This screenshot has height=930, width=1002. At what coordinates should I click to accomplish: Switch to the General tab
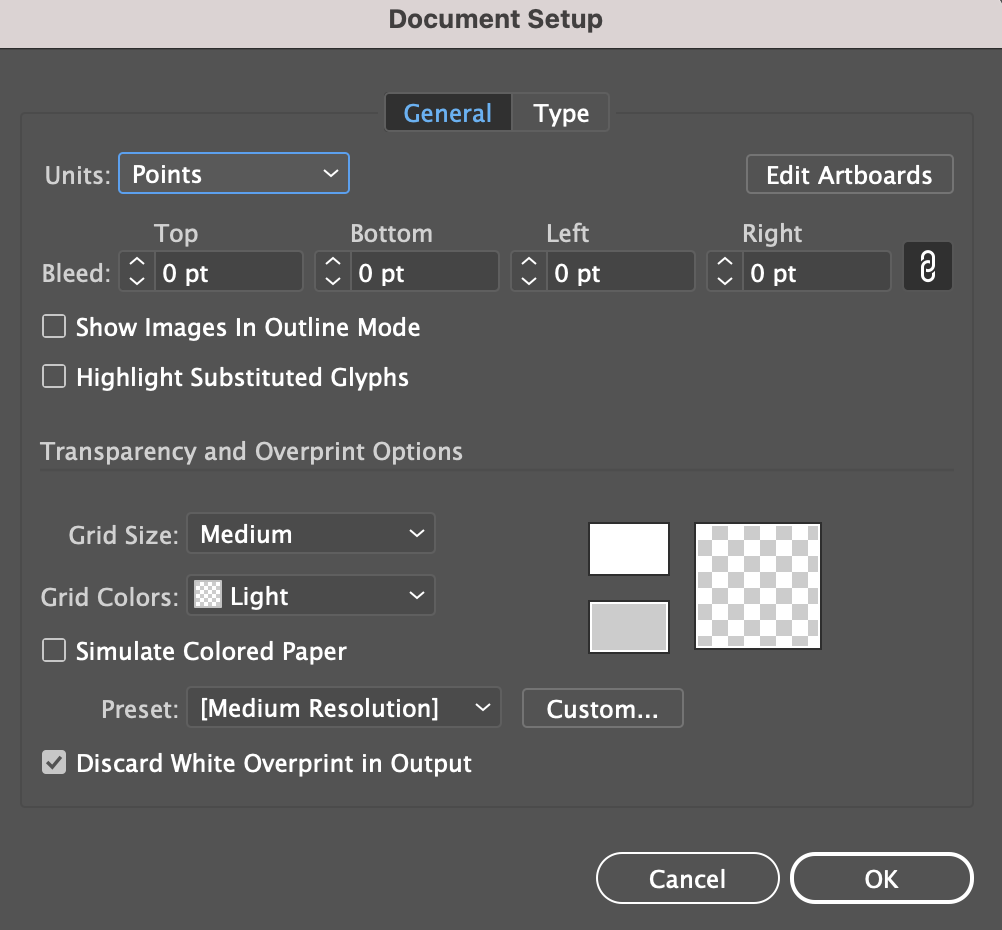448,112
